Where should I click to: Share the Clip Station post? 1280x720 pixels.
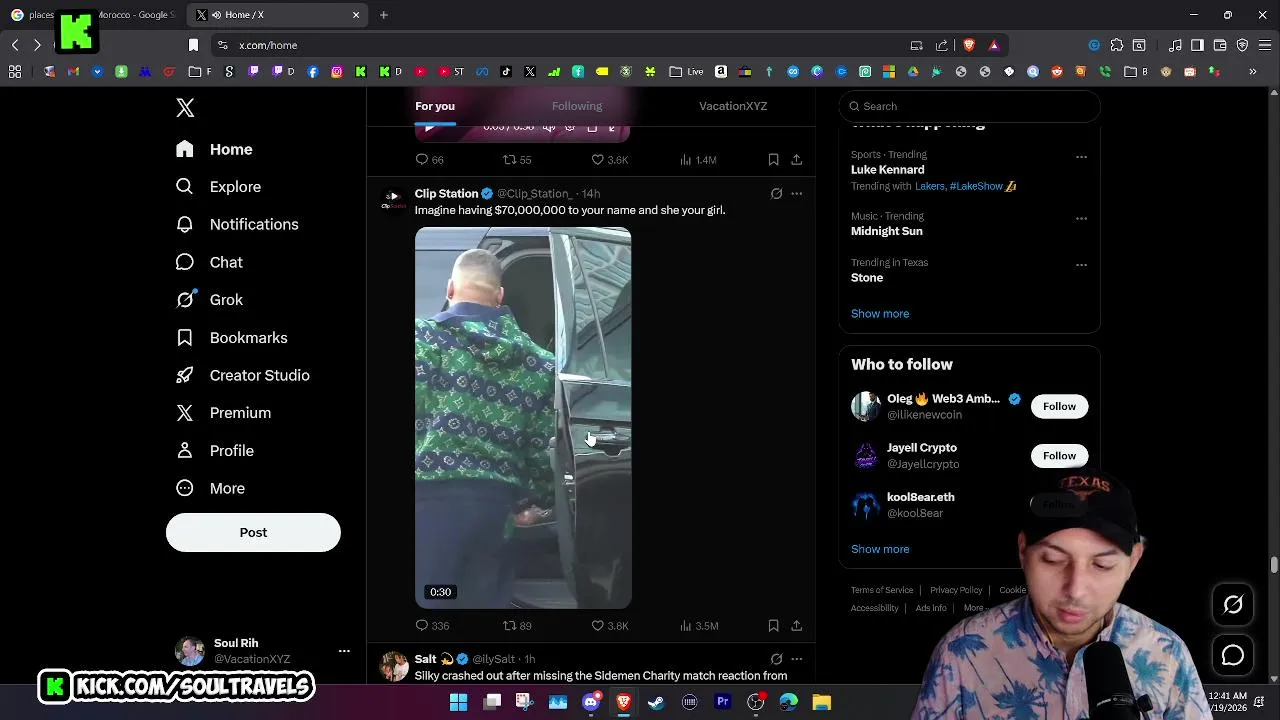[796, 626]
